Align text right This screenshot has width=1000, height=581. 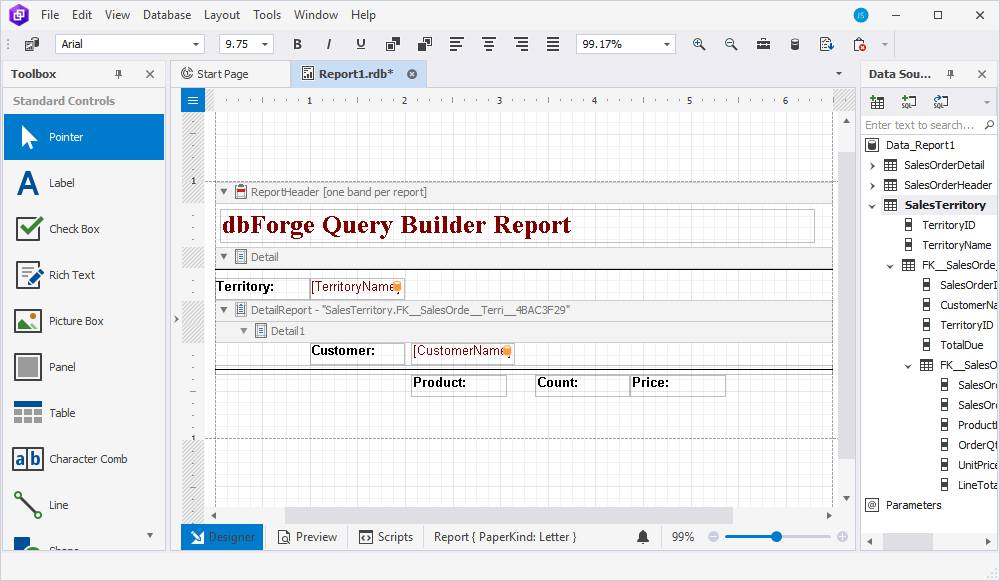pyautogui.click(x=521, y=44)
